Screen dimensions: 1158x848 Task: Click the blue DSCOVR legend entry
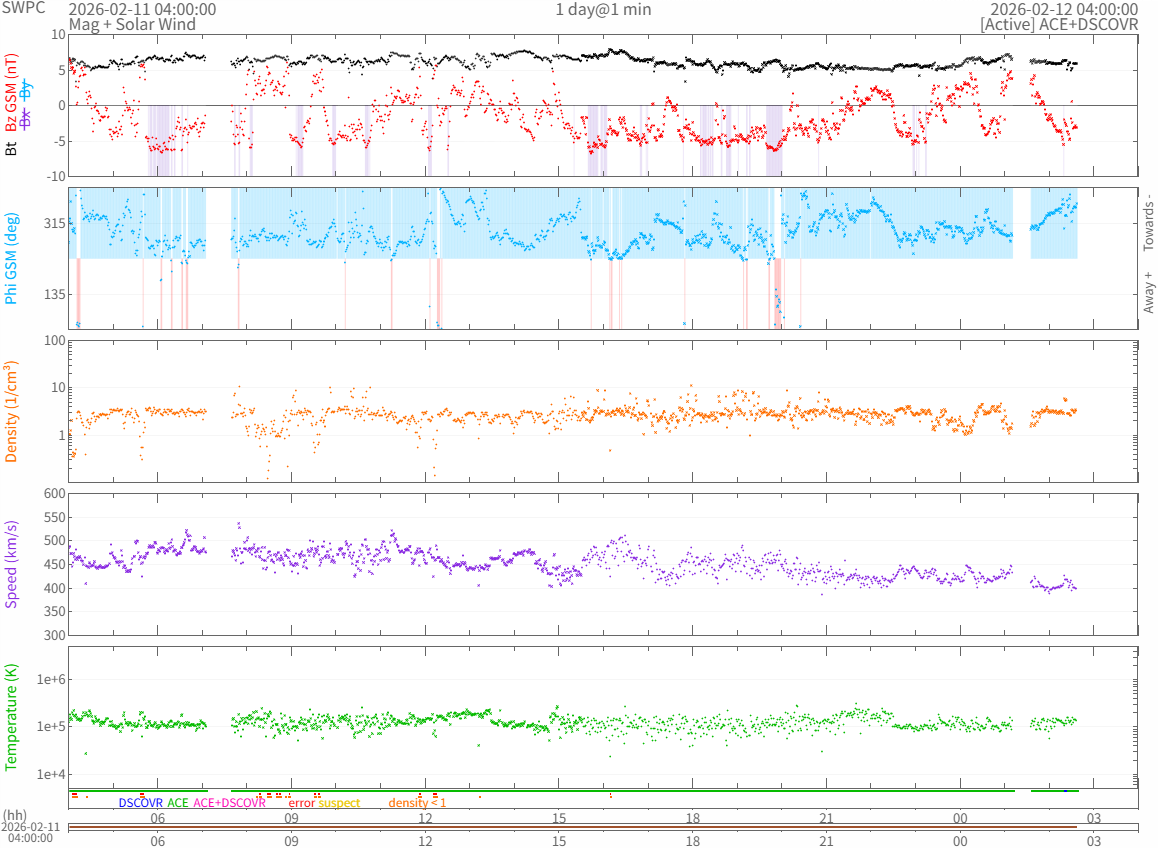click(140, 803)
